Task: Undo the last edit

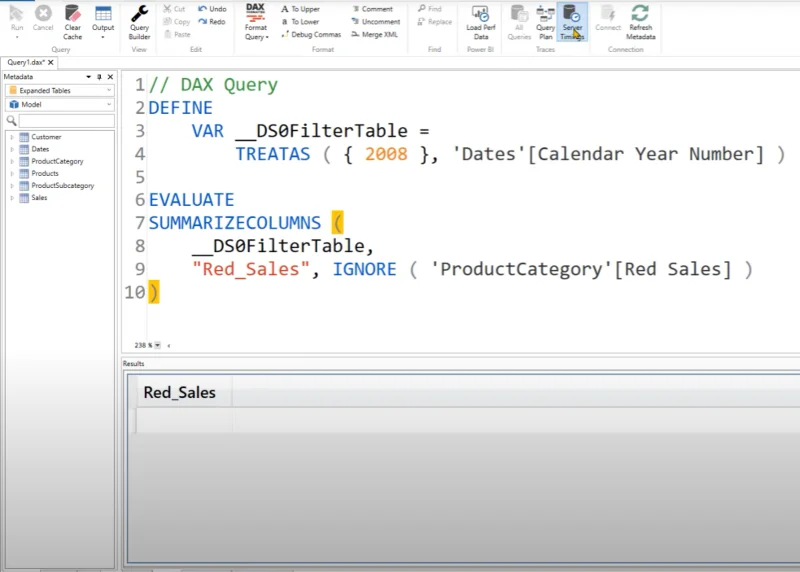Action: click(x=212, y=9)
